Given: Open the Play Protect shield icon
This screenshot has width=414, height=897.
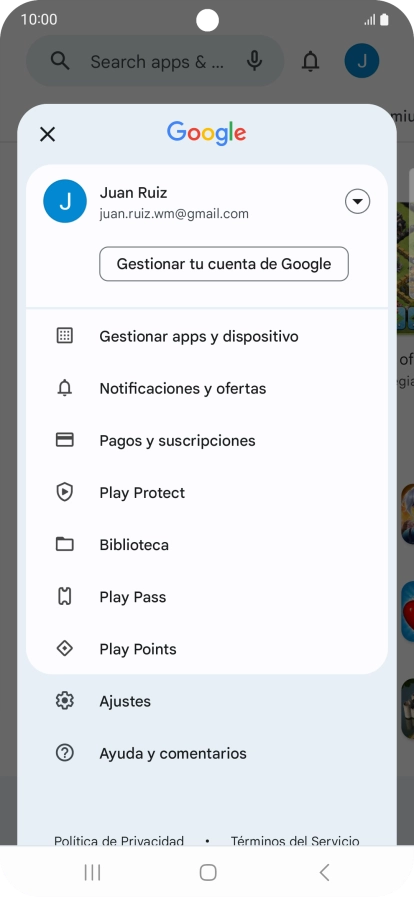Looking at the screenshot, I should [65, 493].
